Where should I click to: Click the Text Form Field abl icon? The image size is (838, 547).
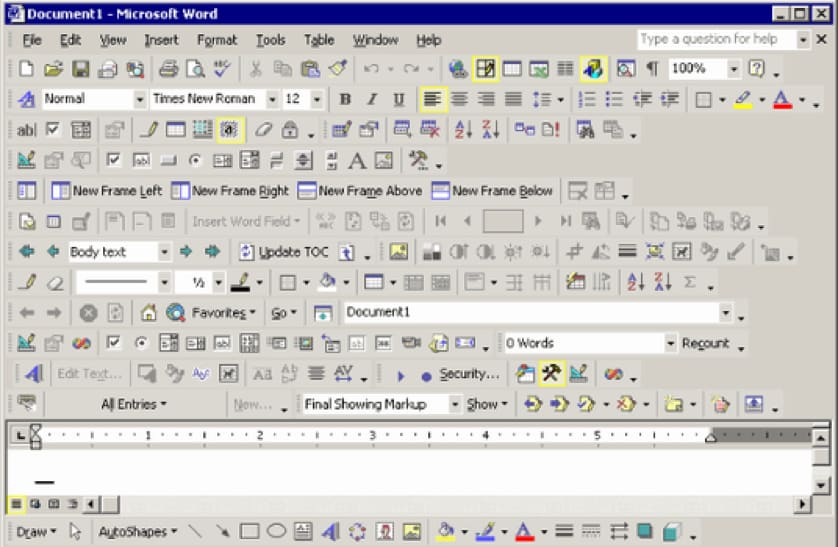(26, 130)
